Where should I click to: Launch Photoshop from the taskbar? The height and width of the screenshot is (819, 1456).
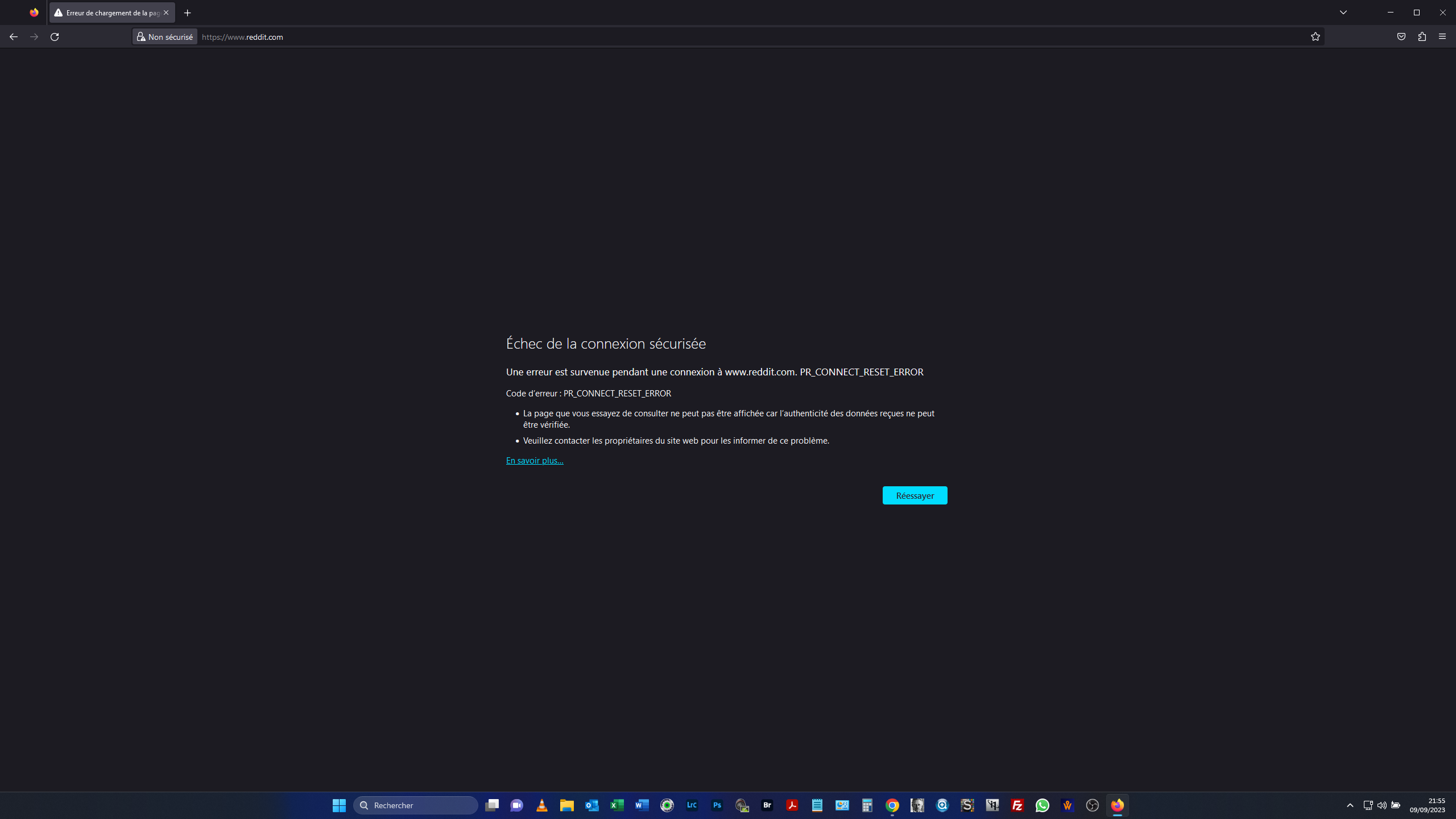pyautogui.click(x=717, y=805)
